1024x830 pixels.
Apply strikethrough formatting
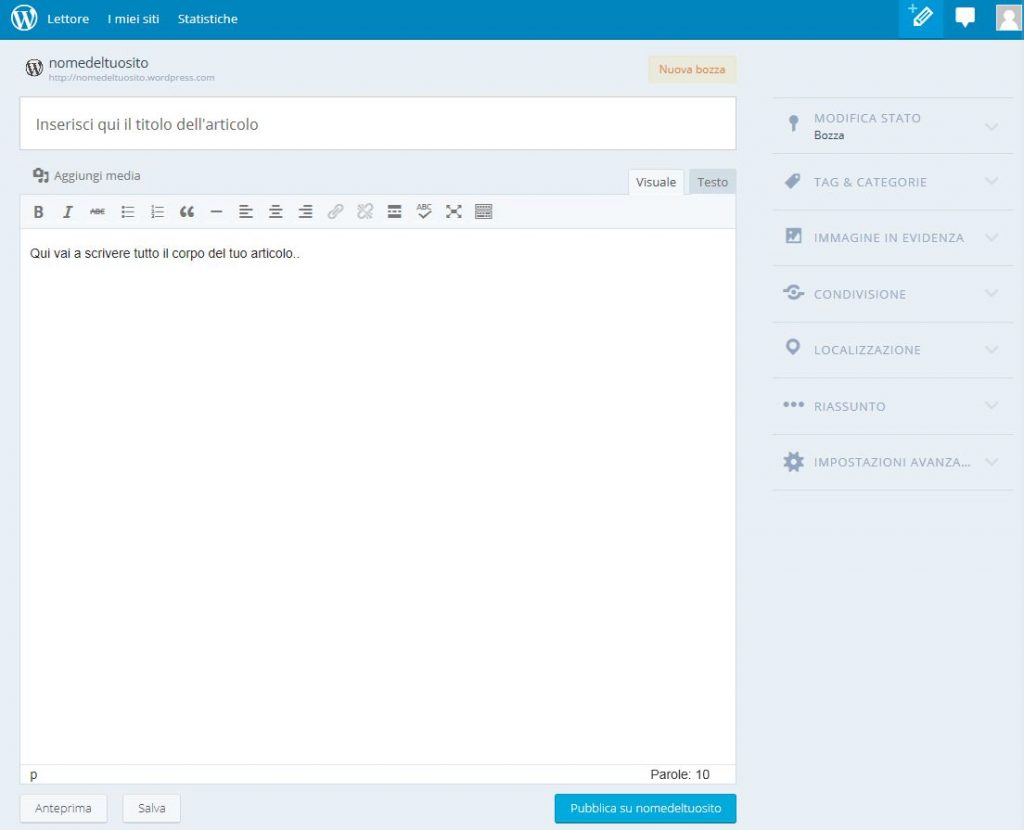97,212
